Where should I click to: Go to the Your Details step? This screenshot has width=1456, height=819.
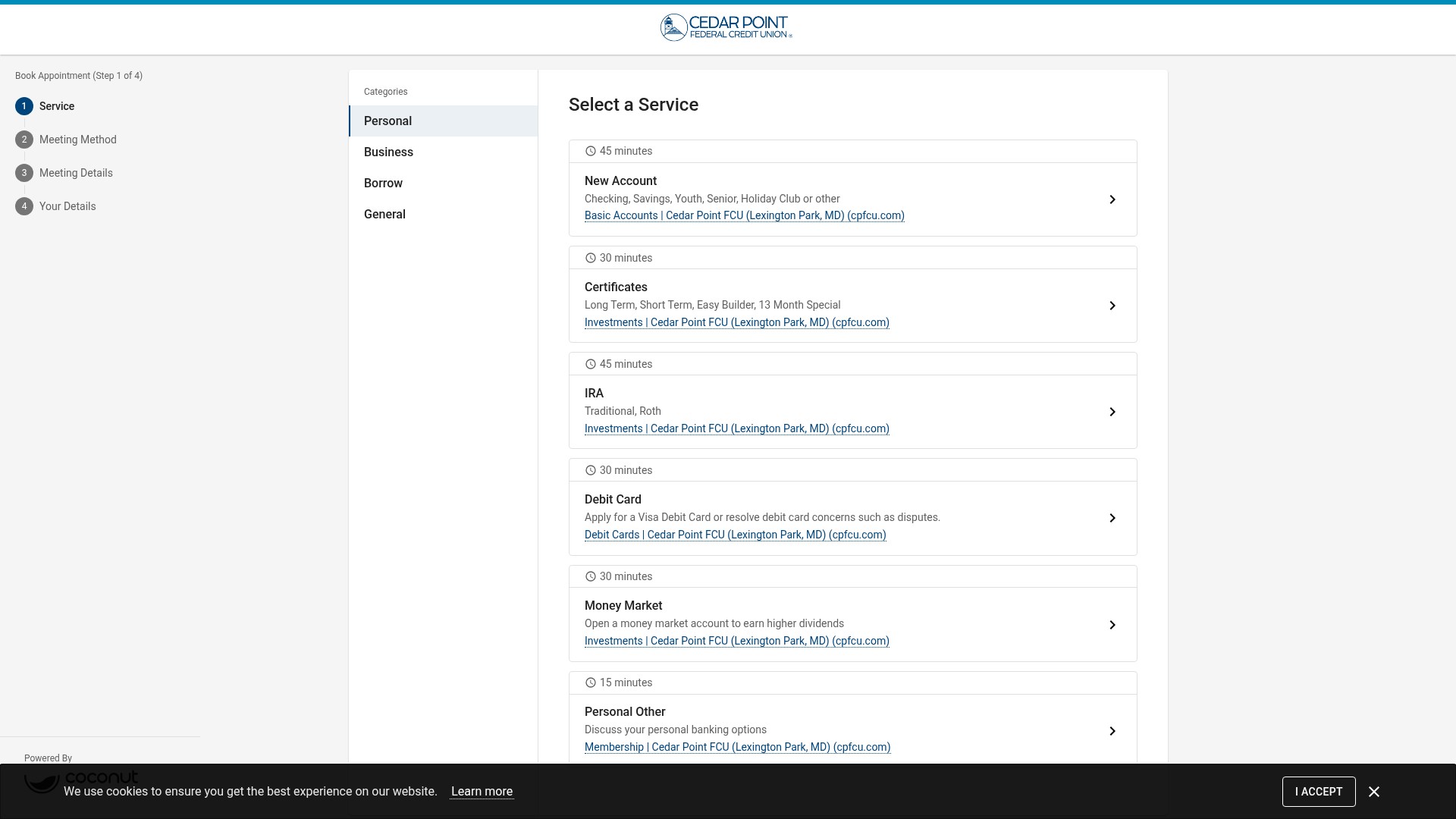pyautogui.click(x=67, y=206)
